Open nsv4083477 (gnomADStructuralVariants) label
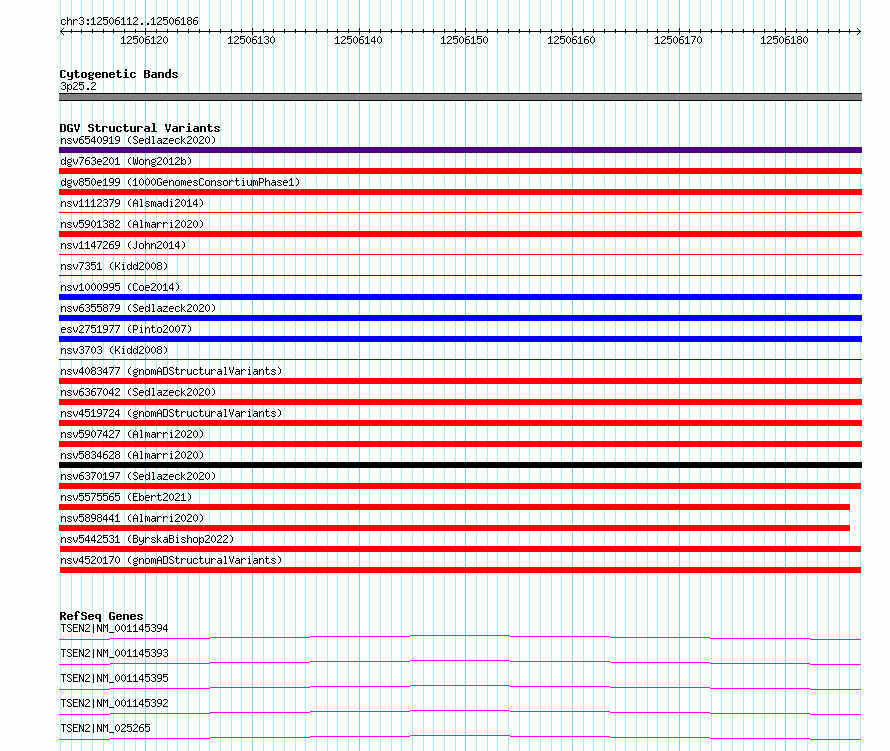This screenshot has width=890, height=751. (x=171, y=371)
